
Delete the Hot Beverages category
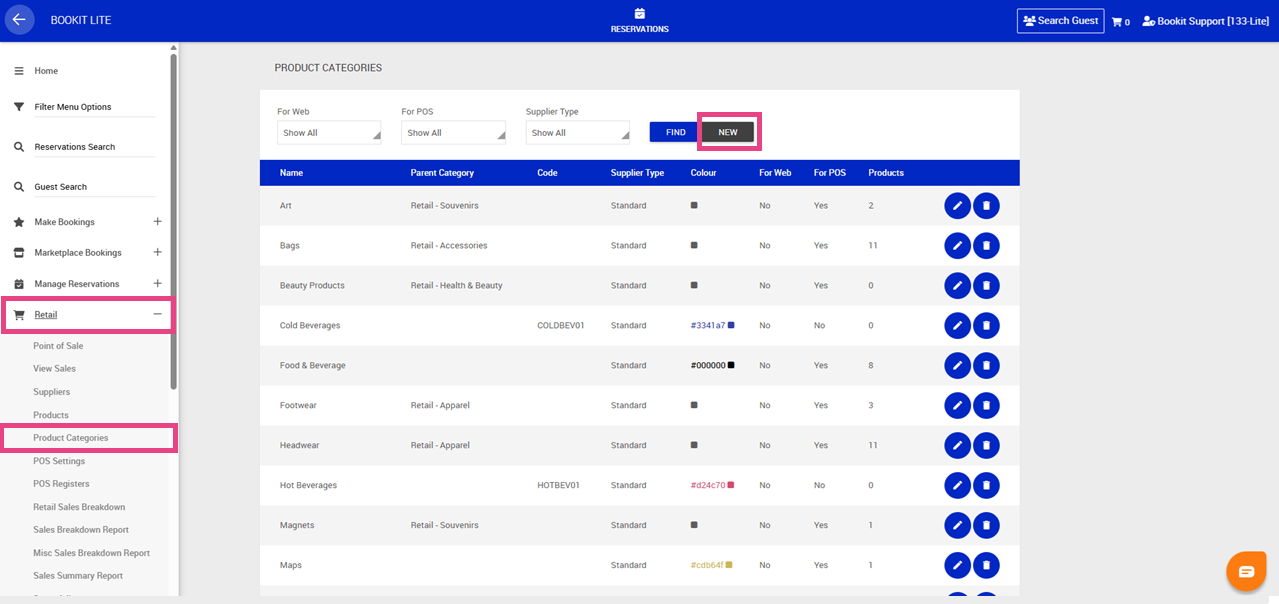(x=986, y=486)
